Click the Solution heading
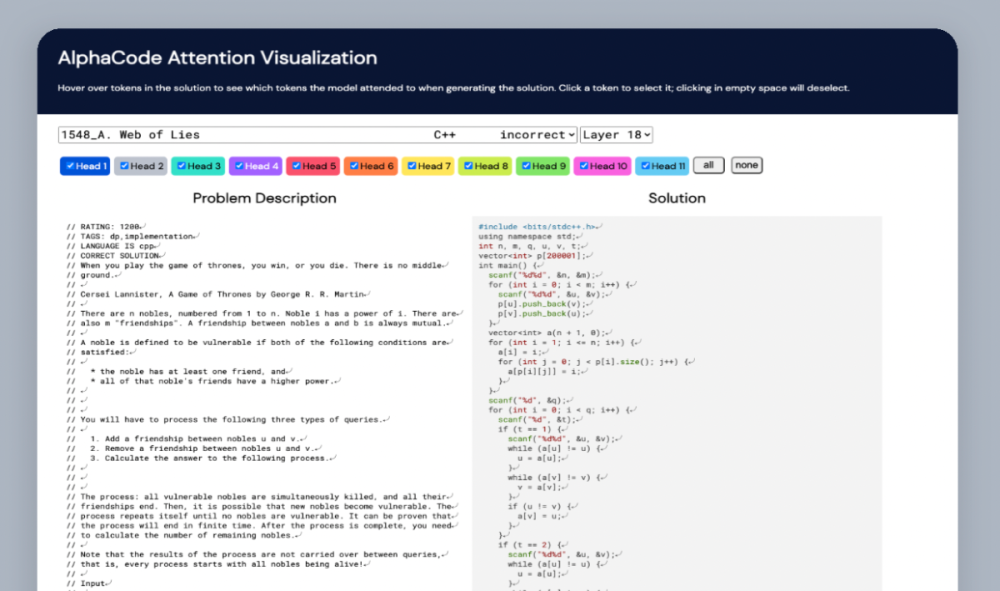1000x591 pixels. point(677,198)
